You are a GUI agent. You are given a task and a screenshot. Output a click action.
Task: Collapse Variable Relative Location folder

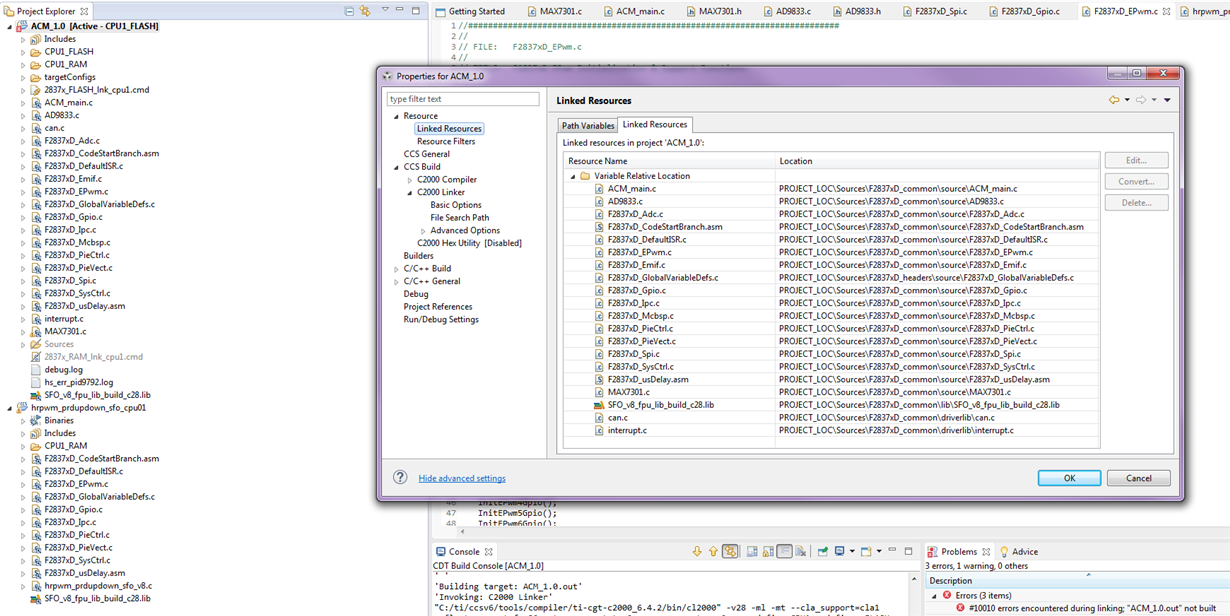pyautogui.click(x=572, y=176)
